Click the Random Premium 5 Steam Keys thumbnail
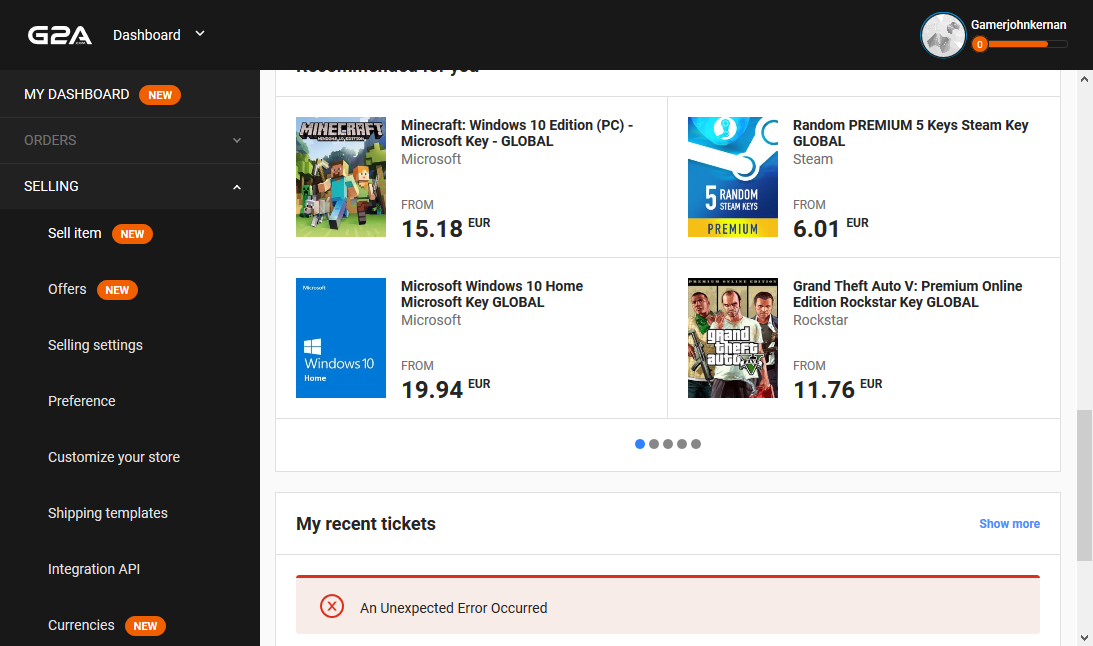 click(733, 177)
